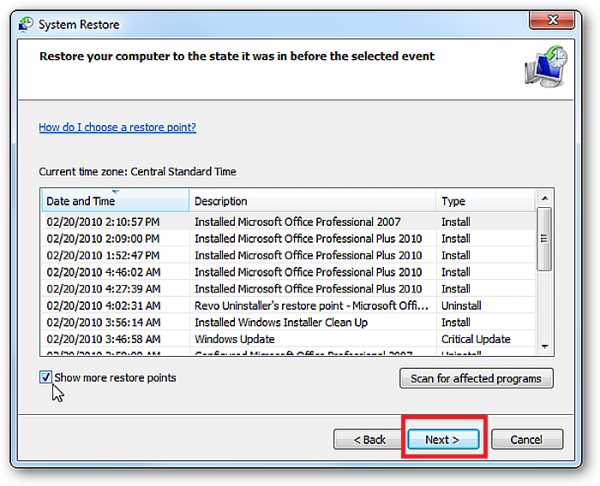Click Install type cell in 2:10:57 PM row
600x486 pixels.
tap(456, 222)
